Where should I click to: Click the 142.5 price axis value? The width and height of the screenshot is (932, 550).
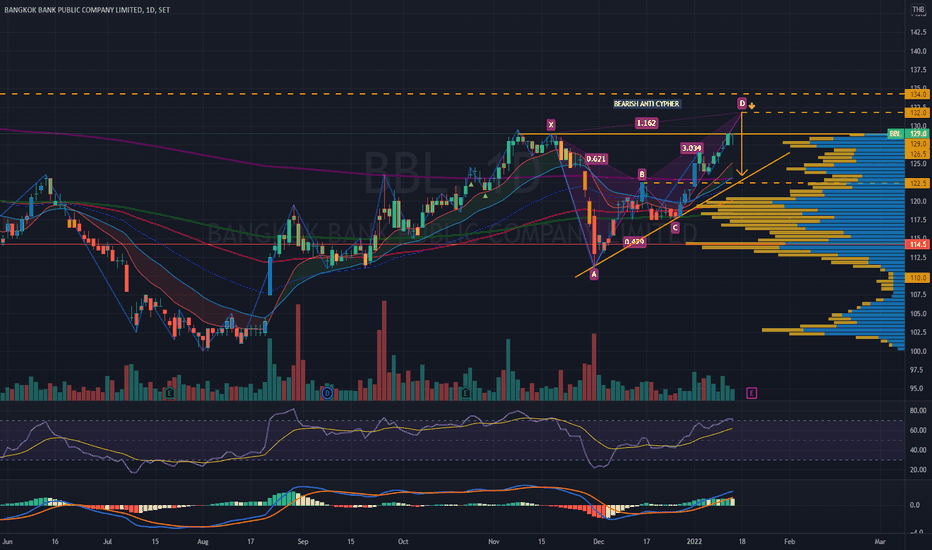click(918, 32)
